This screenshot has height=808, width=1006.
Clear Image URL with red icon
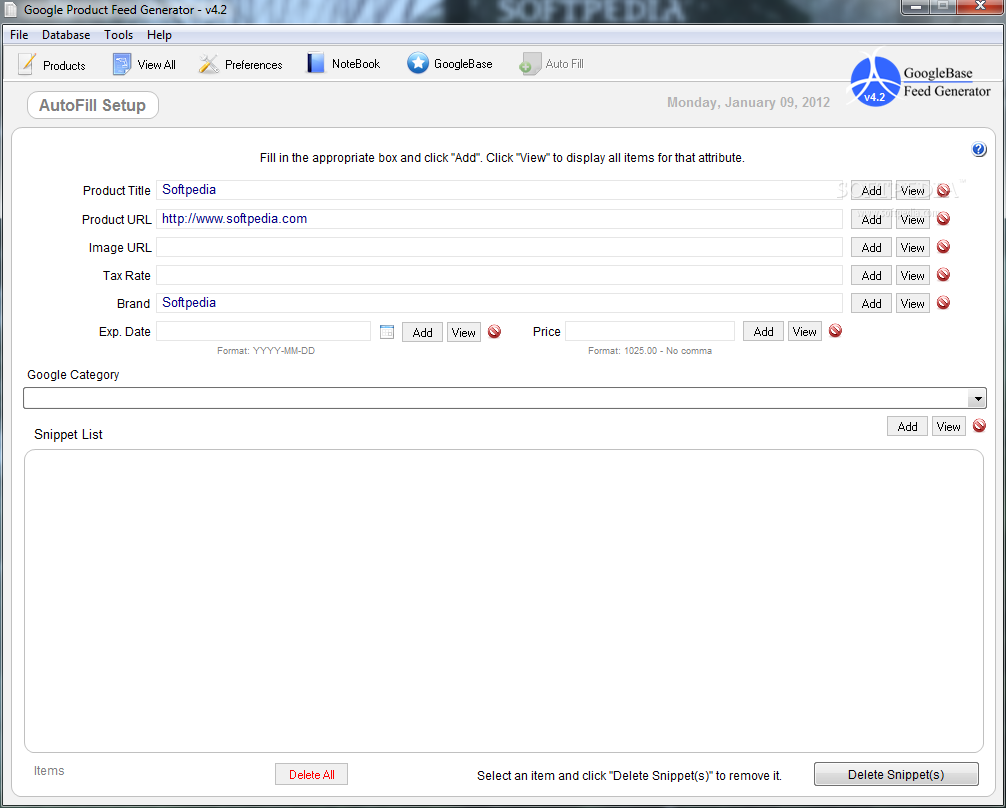(x=943, y=246)
